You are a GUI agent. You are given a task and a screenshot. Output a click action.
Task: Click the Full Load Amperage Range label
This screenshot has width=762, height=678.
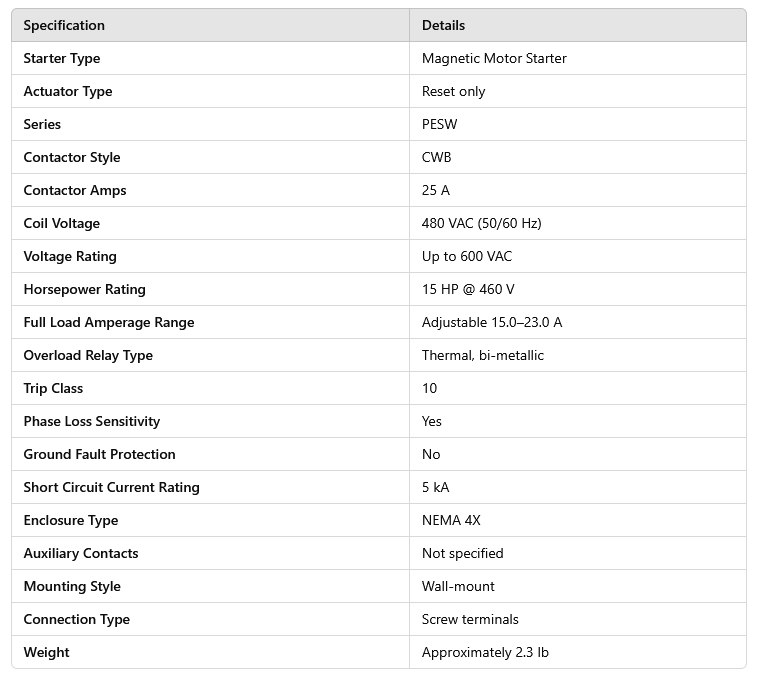pyautogui.click(x=109, y=322)
